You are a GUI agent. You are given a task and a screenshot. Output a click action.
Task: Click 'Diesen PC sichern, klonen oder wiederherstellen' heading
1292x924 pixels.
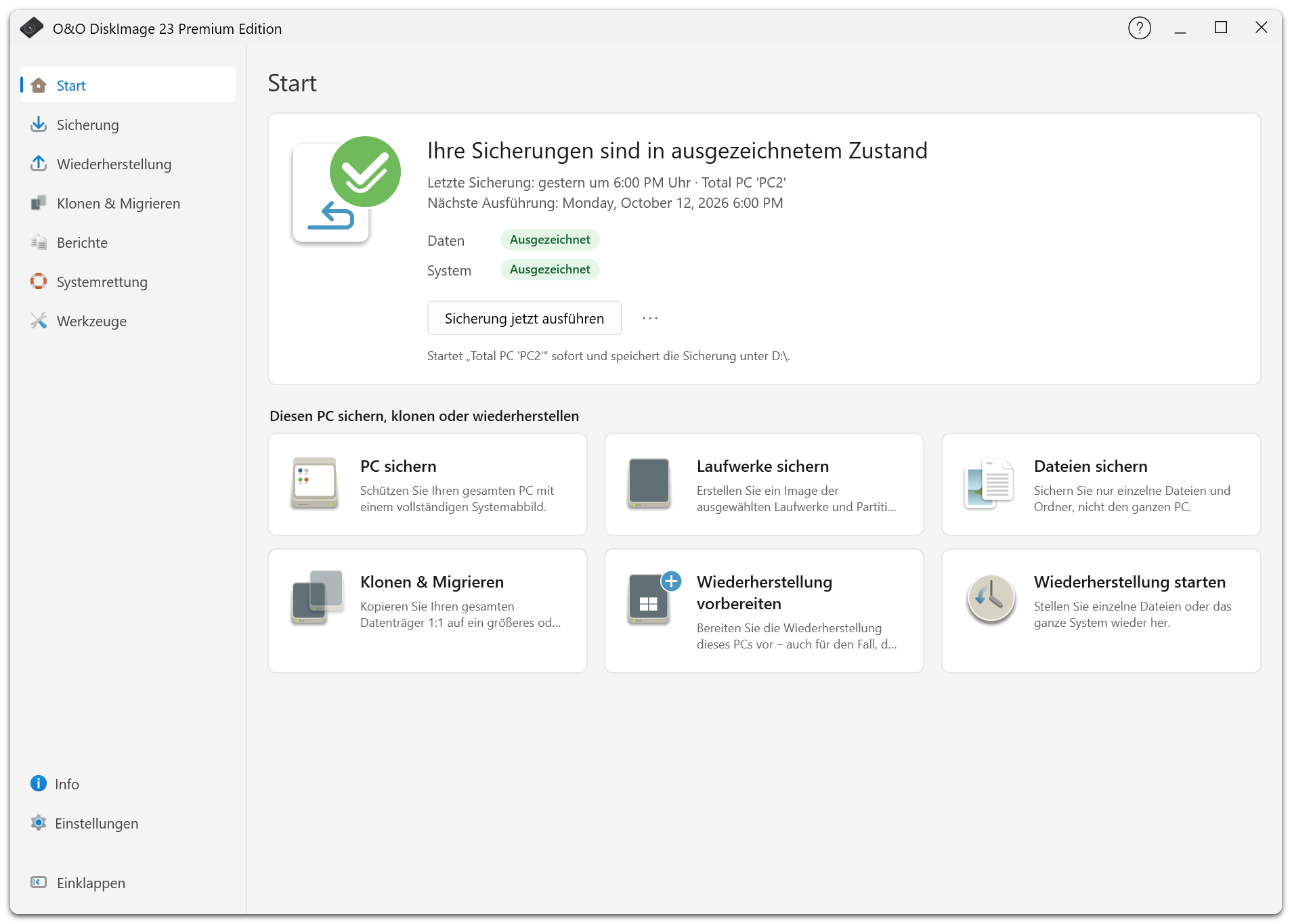click(x=424, y=416)
